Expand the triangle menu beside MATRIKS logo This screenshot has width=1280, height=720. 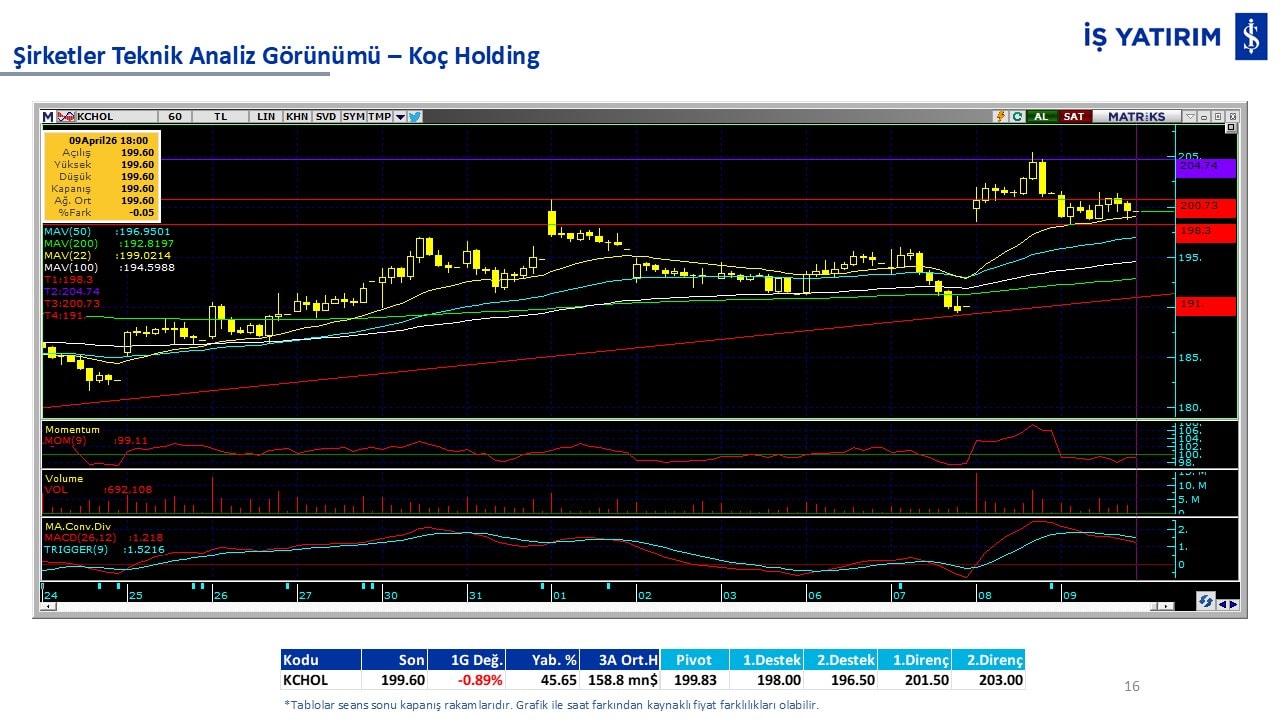[x=1189, y=116]
